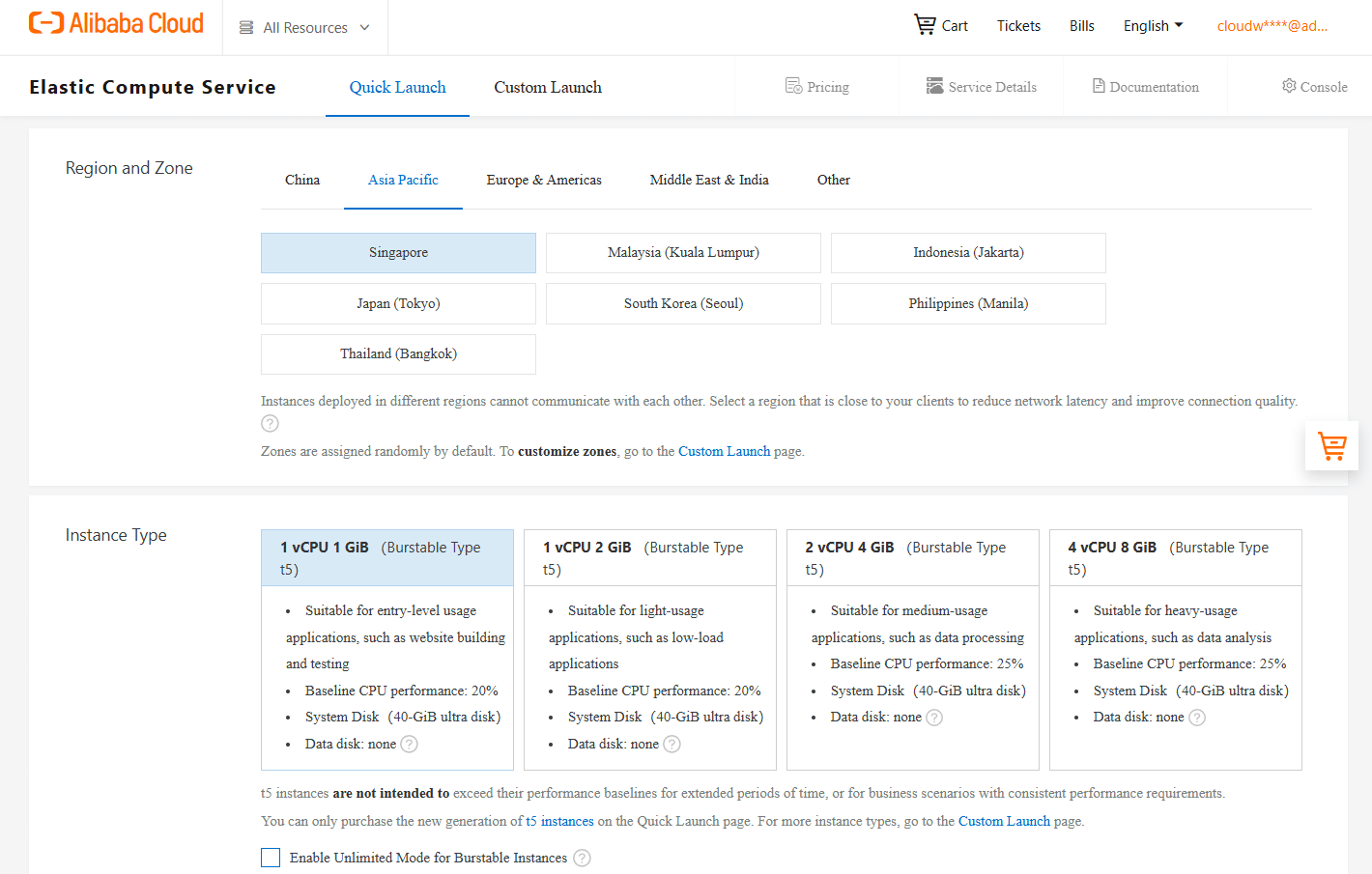1372x874 pixels.
Task: Switch to the Custom Launch tab
Action: (548, 87)
